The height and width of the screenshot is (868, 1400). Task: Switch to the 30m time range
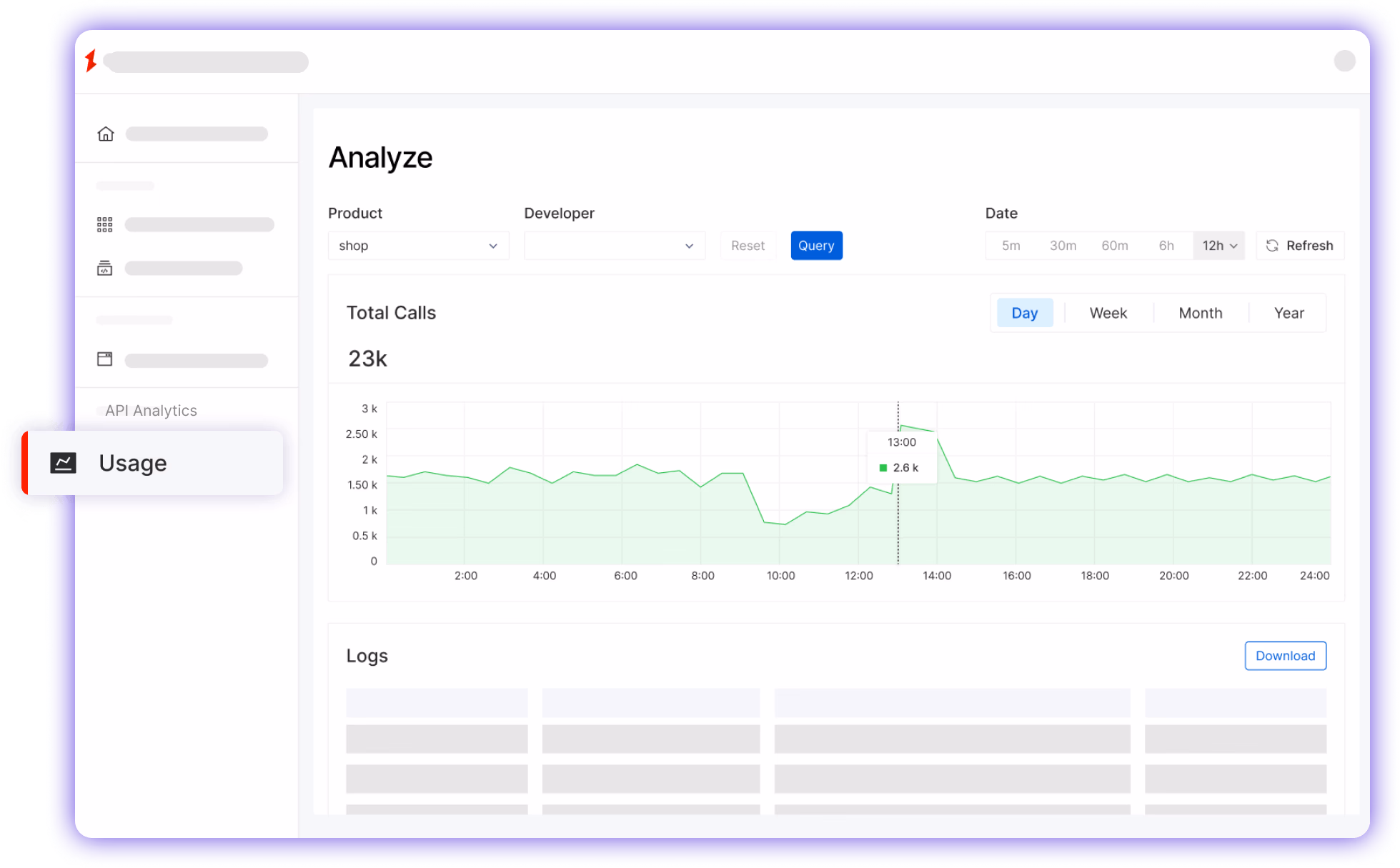[x=1063, y=245]
